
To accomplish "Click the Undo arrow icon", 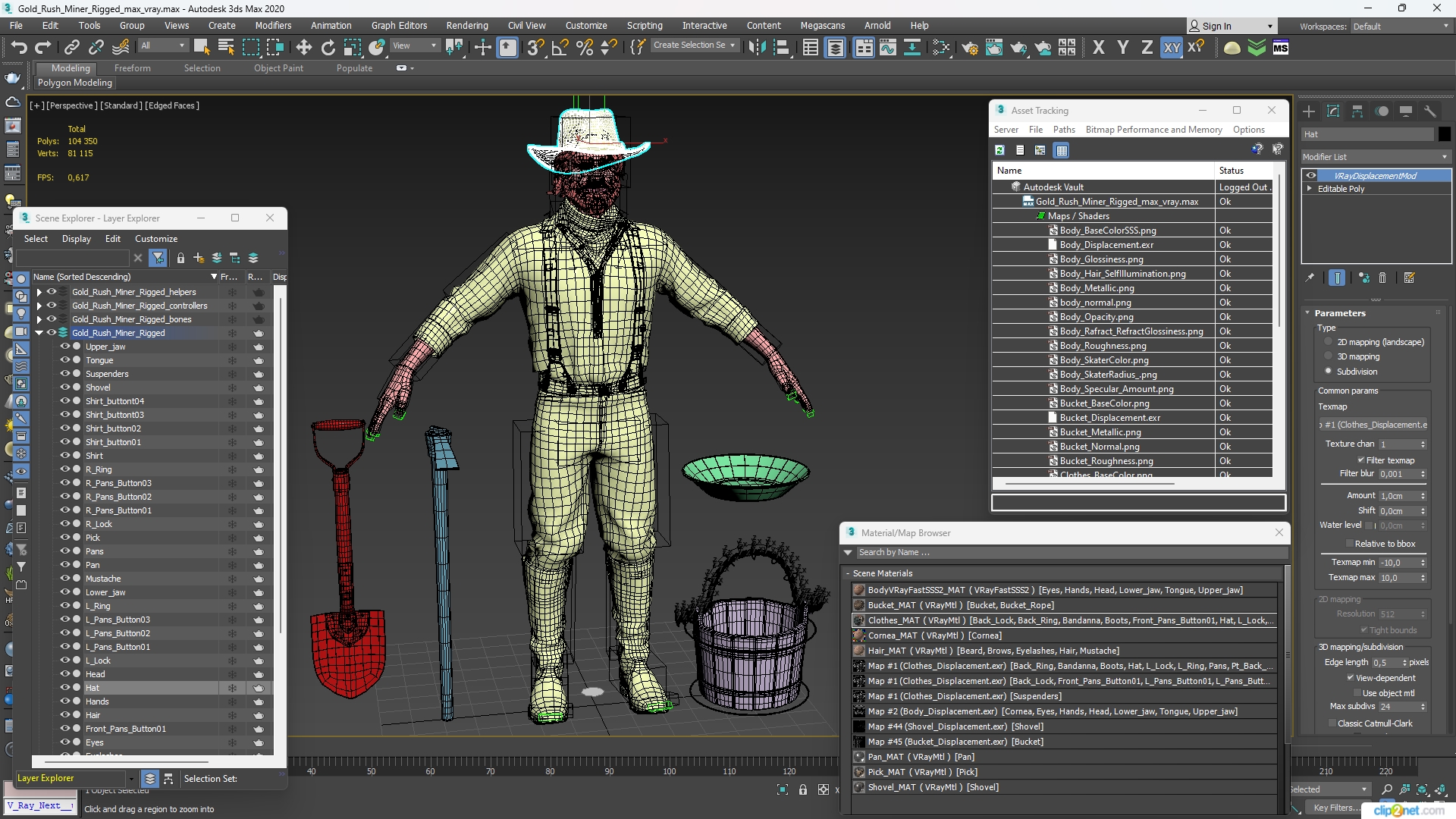I will click(x=18, y=48).
